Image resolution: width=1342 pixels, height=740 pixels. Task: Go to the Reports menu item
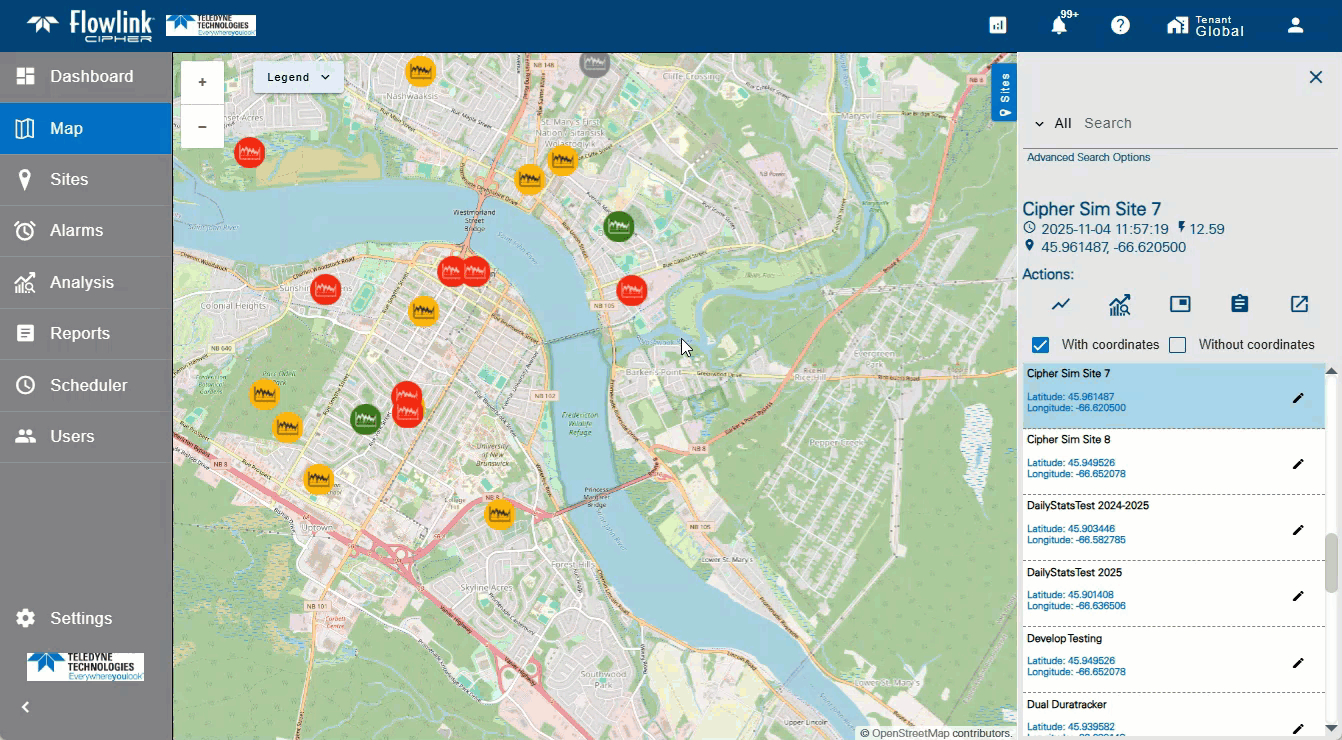(80, 333)
